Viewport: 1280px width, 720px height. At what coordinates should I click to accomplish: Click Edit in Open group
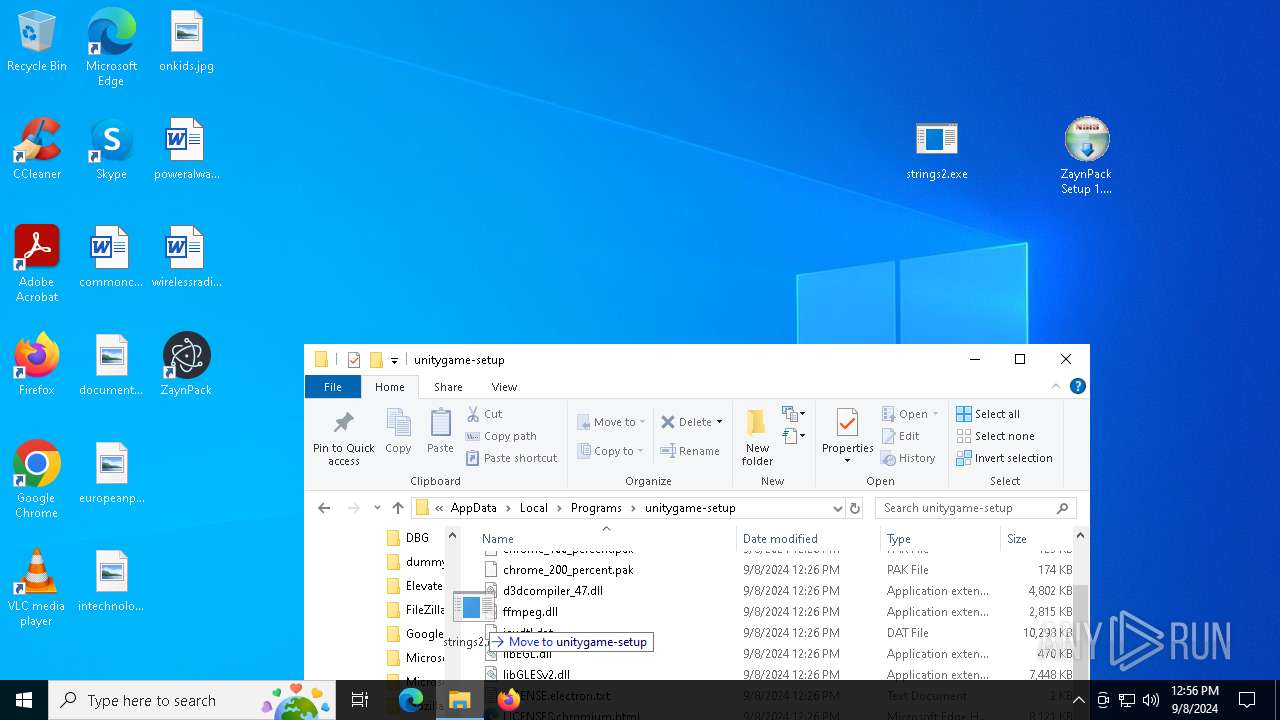point(900,436)
